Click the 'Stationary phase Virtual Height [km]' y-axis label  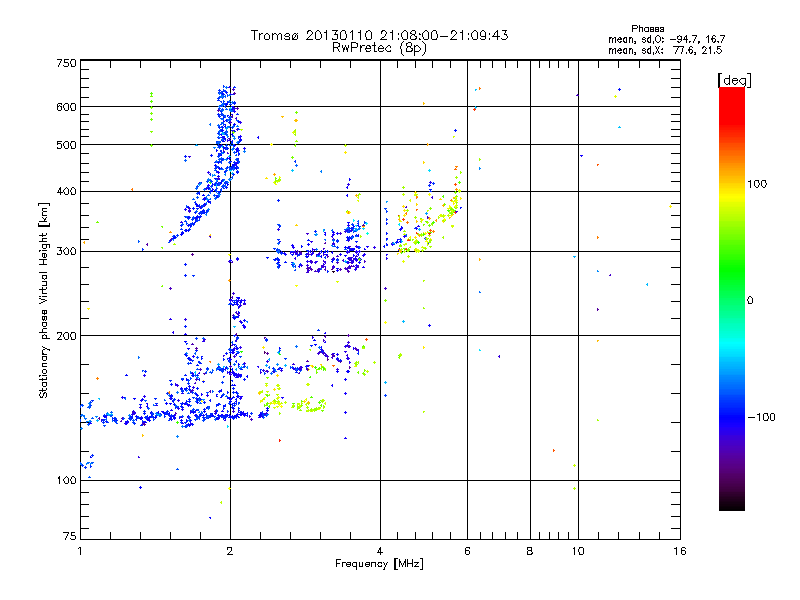pos(43,300)
